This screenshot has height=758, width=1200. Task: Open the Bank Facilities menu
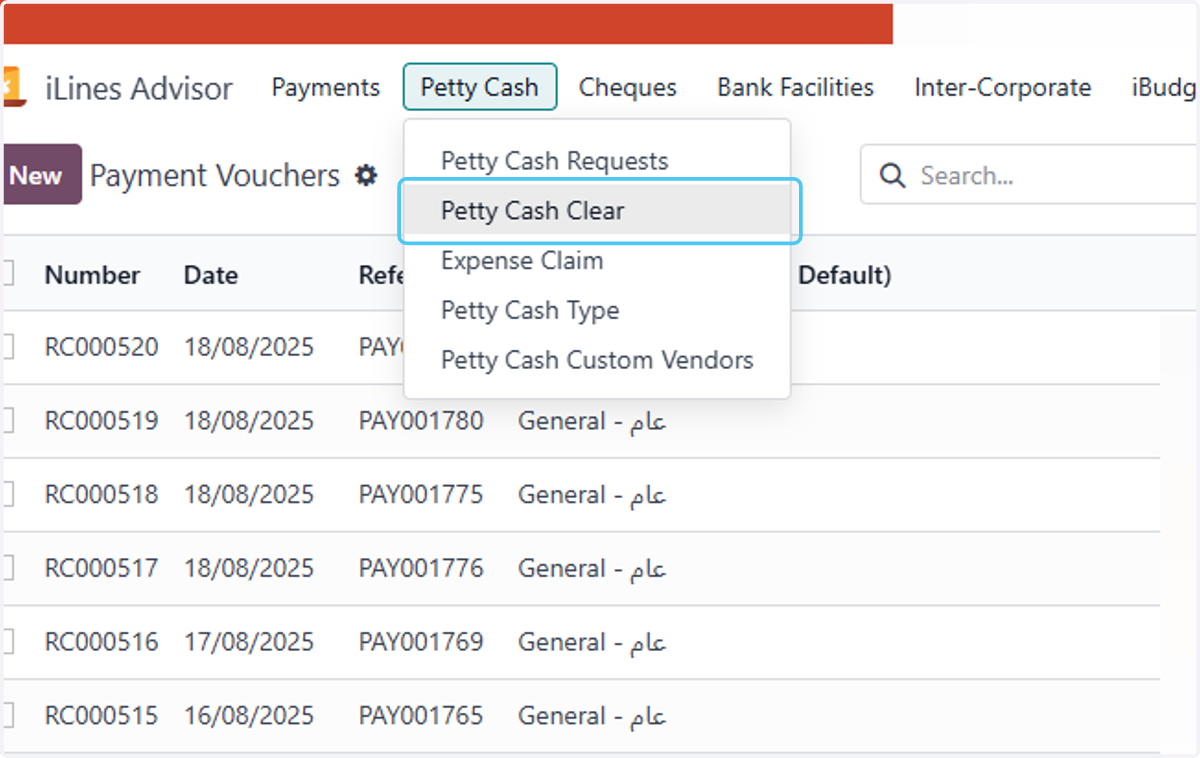[x=795, y=88]
